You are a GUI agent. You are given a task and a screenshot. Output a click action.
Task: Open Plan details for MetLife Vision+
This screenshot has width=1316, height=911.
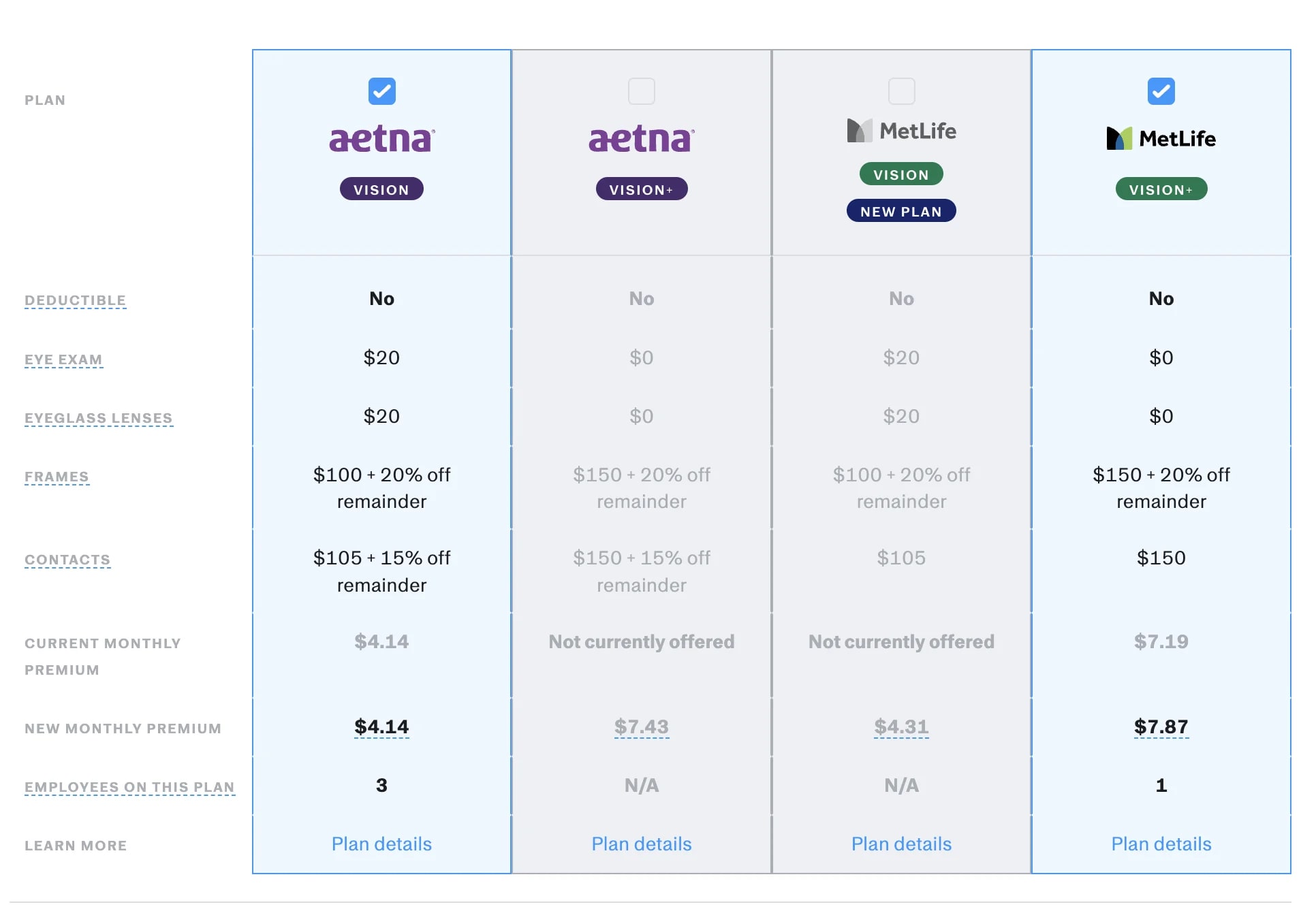tap(1161, 844)
